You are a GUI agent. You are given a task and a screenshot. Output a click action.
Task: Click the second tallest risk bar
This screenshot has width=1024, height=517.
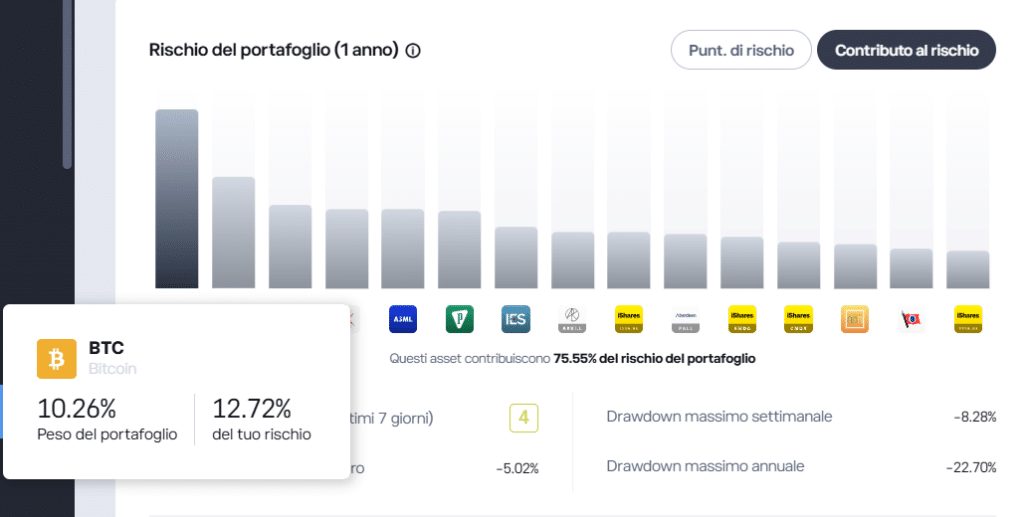[x=233, y=232]
